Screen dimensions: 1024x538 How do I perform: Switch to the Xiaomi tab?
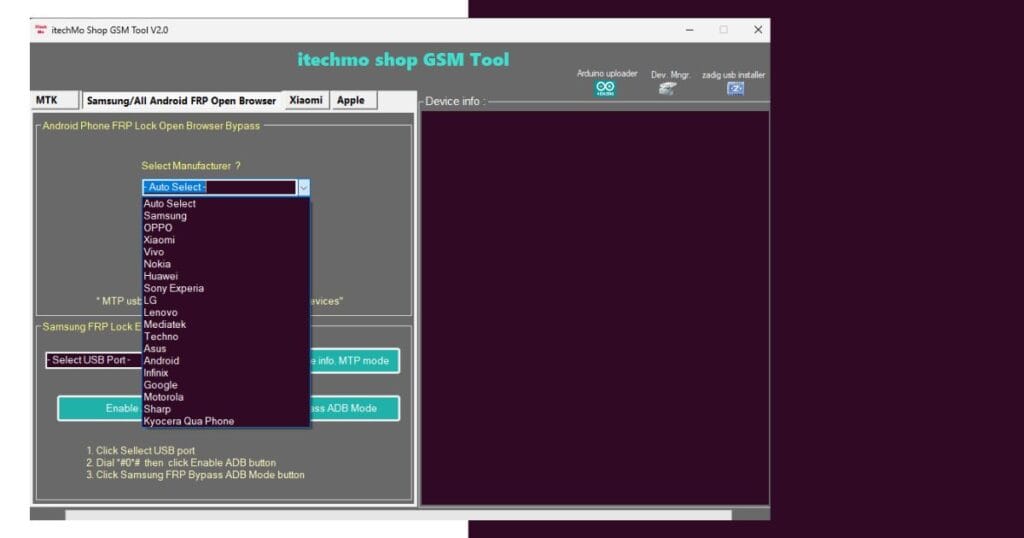(x=306, y=100)
